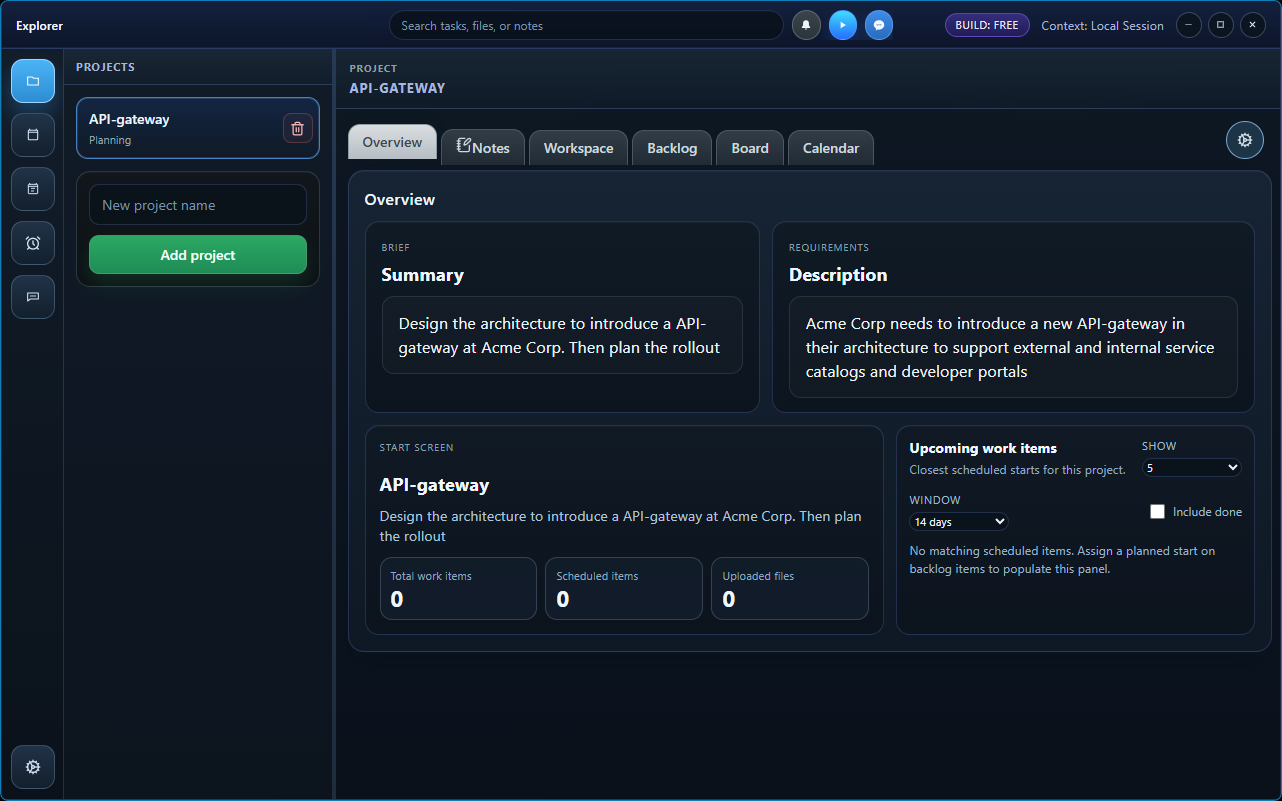Switch to the Notes tab

click(x=483, y=148)
